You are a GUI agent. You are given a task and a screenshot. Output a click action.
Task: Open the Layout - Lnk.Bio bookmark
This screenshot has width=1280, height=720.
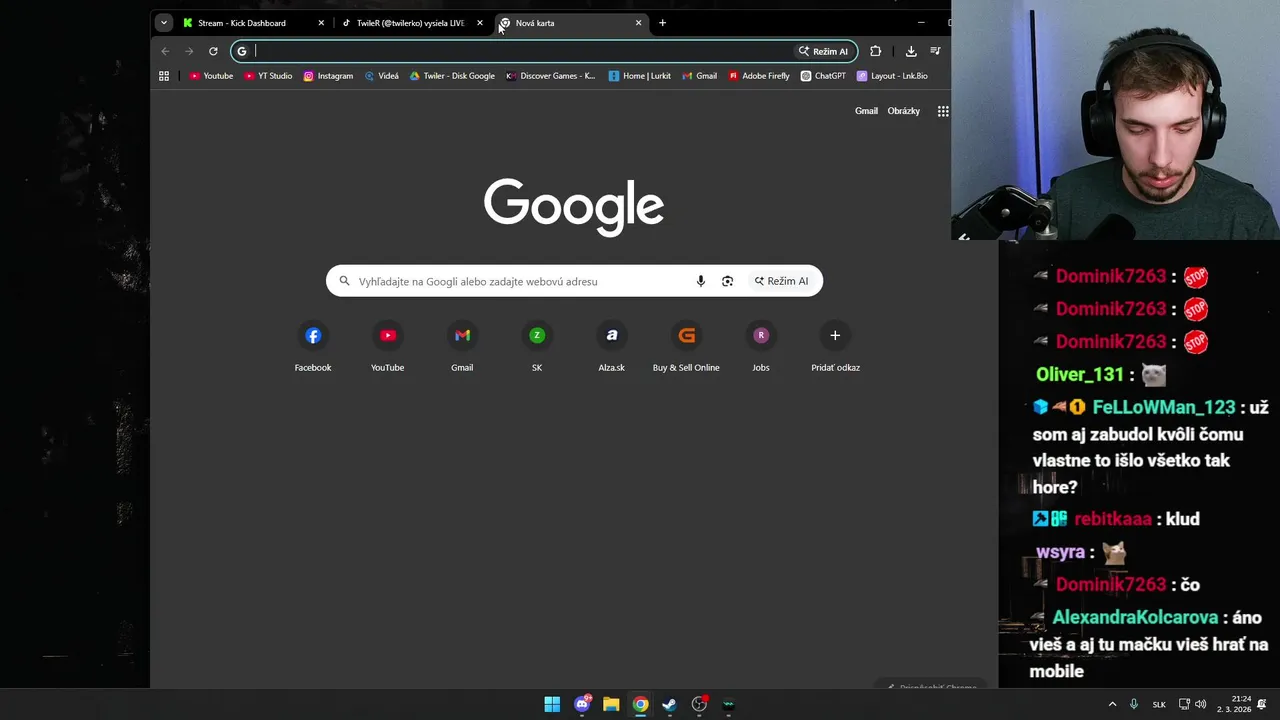pyautogui.click(x=892, y=76)
